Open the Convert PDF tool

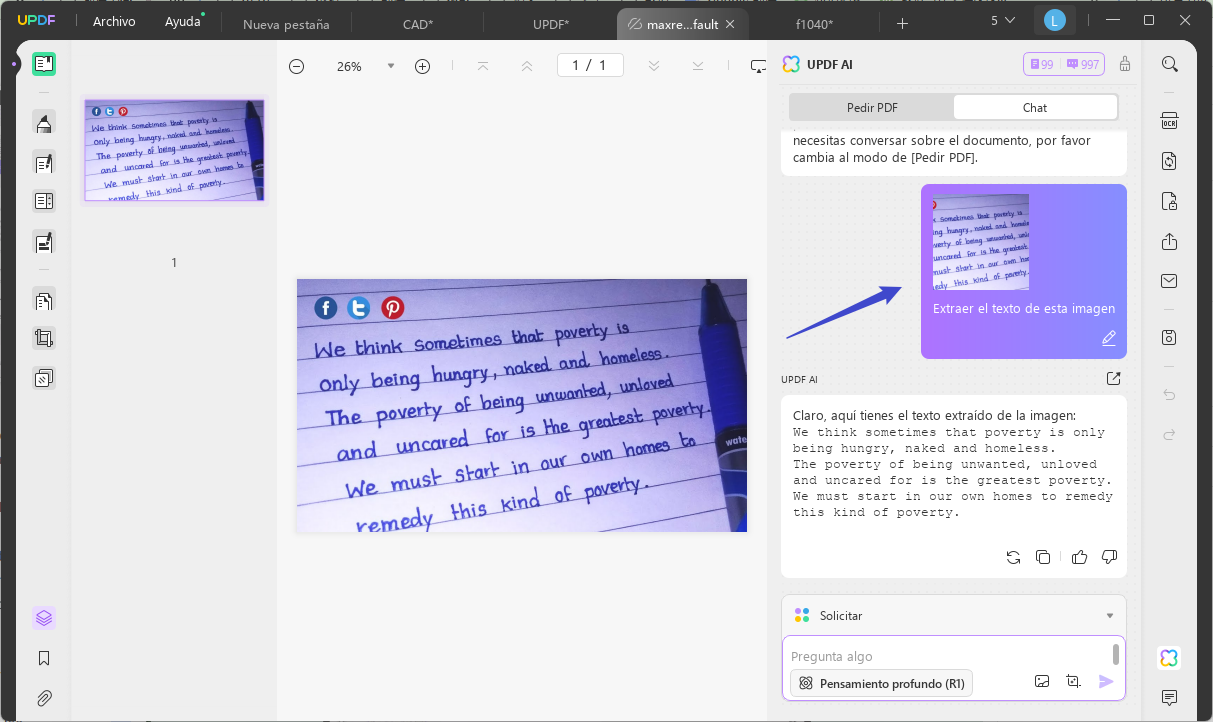point(1169,161)
